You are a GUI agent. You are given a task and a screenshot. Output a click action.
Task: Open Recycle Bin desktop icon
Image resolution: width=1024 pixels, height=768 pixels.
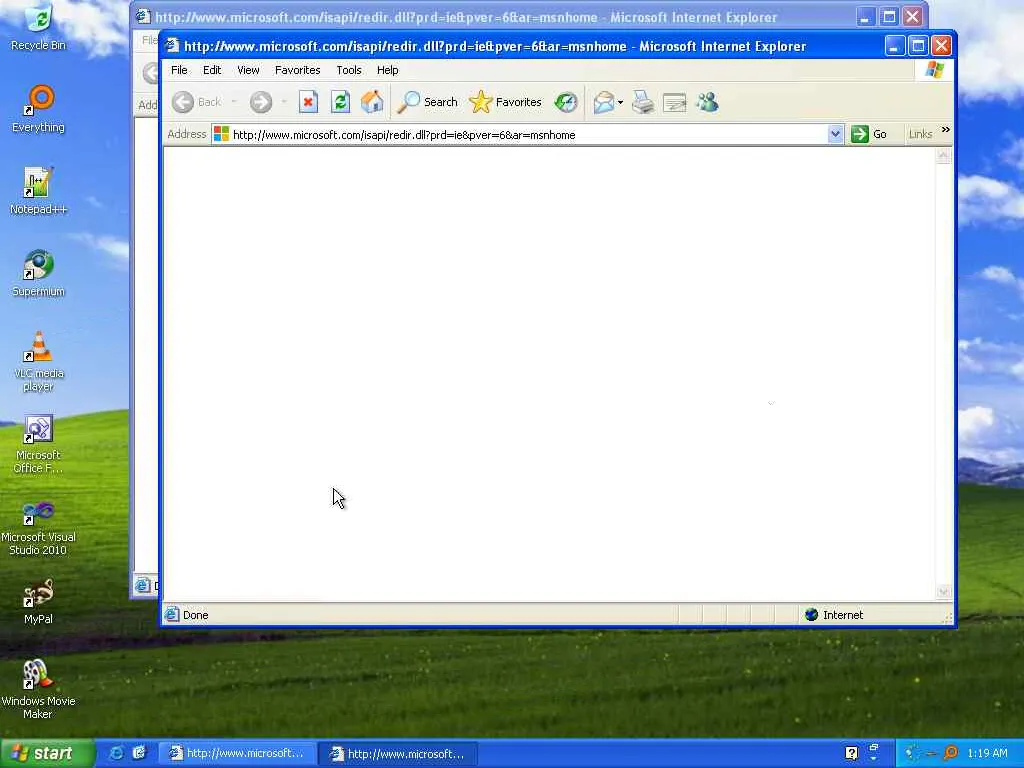coord(39,27)
